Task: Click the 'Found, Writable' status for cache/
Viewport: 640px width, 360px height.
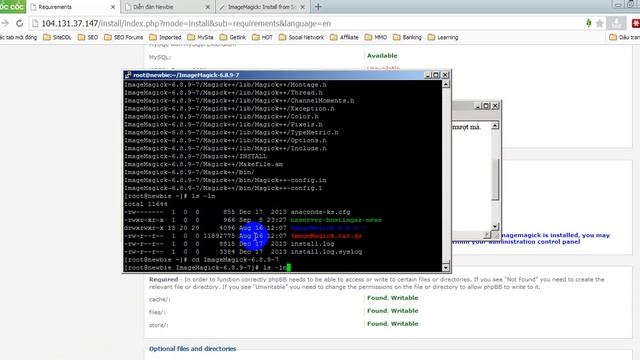Action: click(393, 298)
